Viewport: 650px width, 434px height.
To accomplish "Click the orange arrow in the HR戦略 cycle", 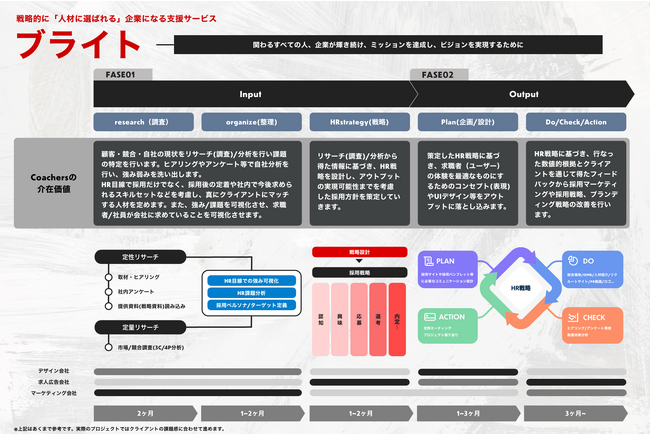I will pos(532,313).
